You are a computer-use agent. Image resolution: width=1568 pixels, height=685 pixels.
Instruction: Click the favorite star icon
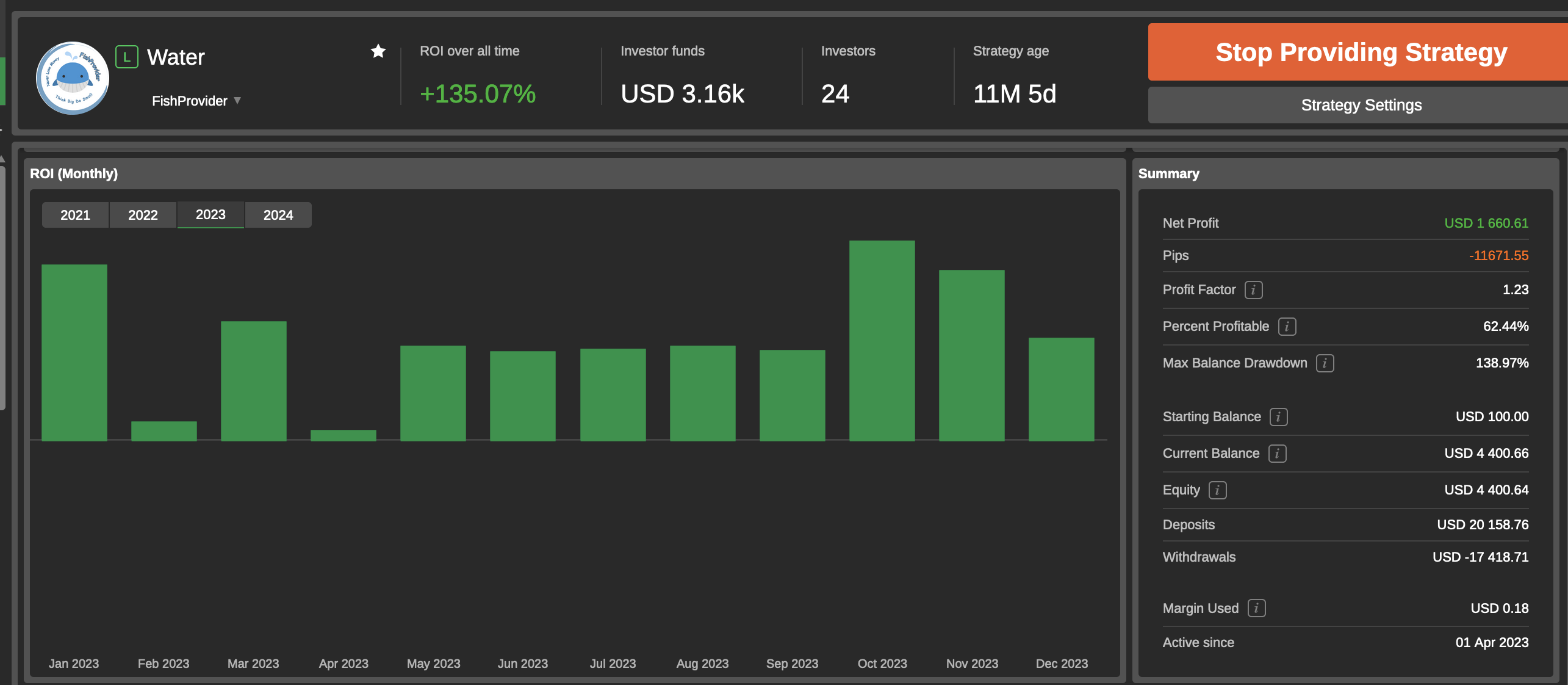click(378, 51)
